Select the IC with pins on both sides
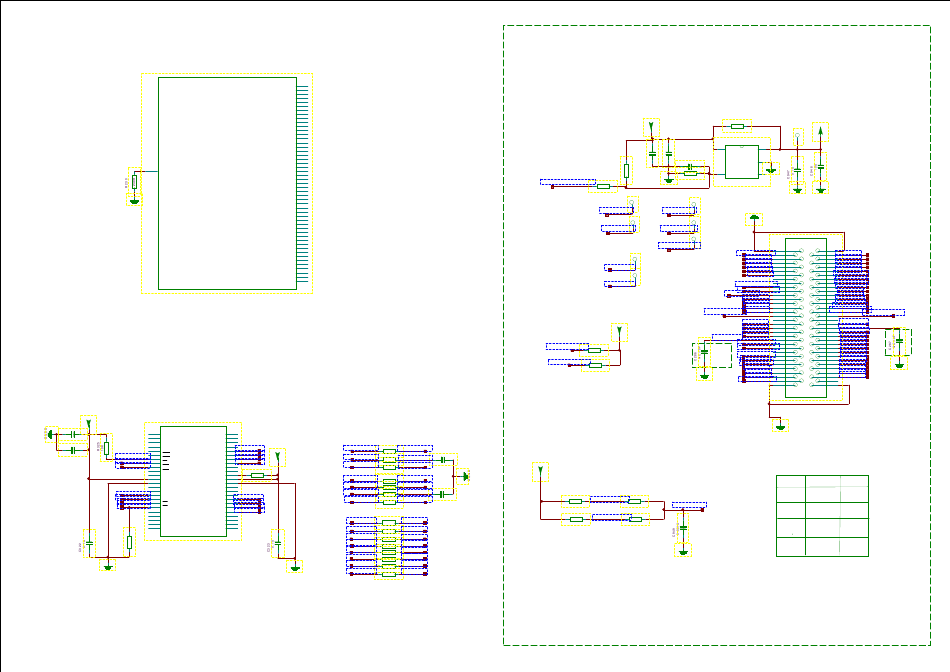The width and height of the screenshot is (950, 672). point(193,482)
